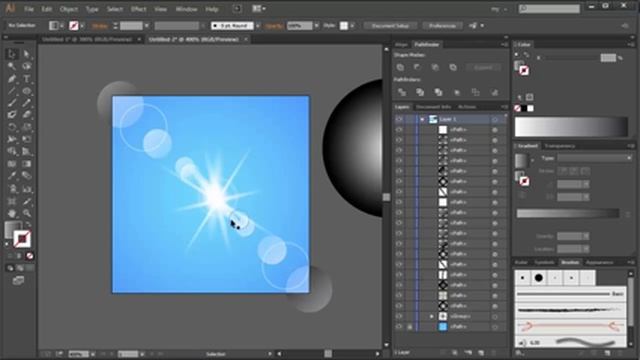The image size is (640, 360).
Task: Apply the Divide pathfinder
Action: (402, 93)
